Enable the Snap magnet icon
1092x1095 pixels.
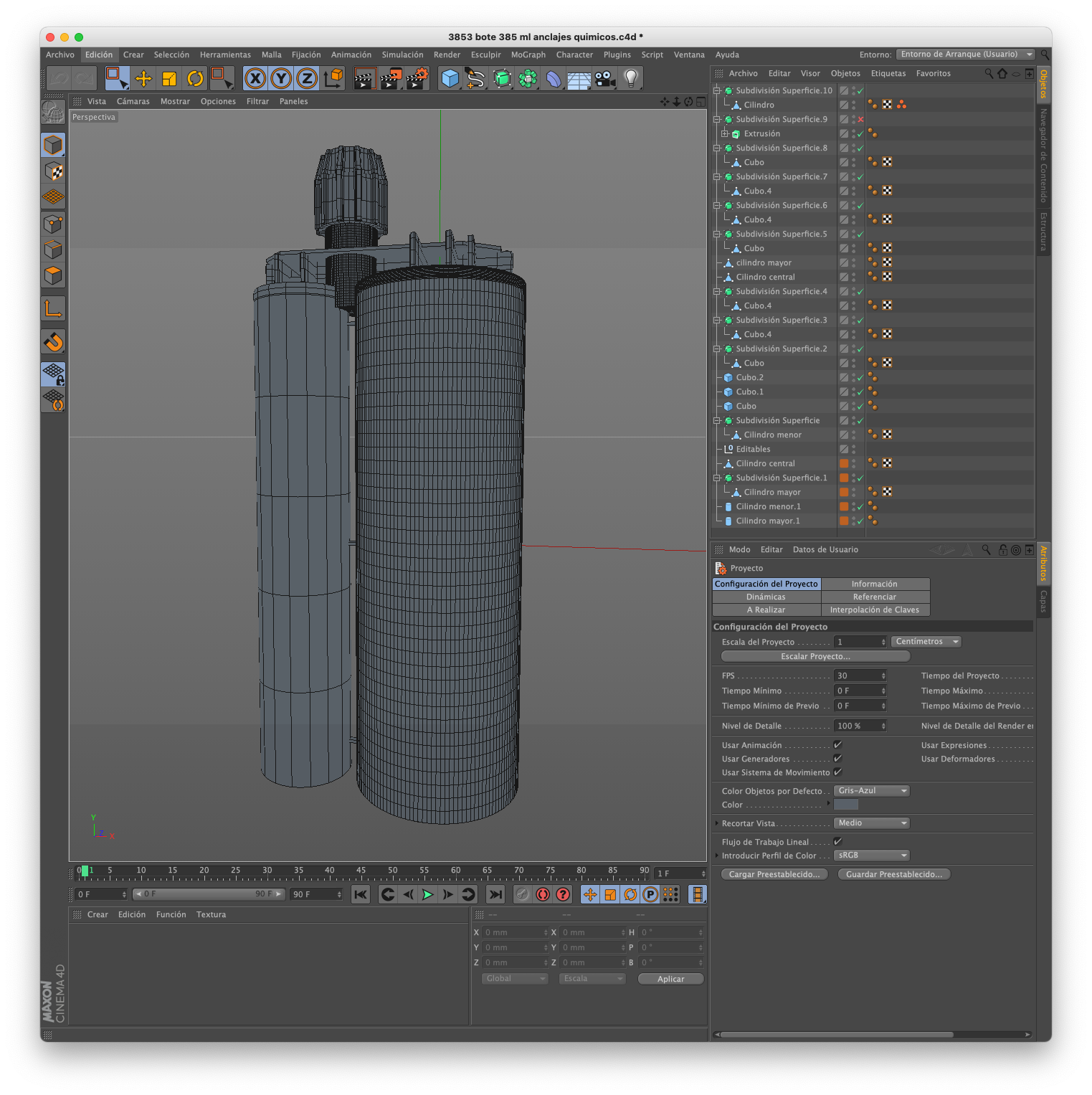point(53,342)
